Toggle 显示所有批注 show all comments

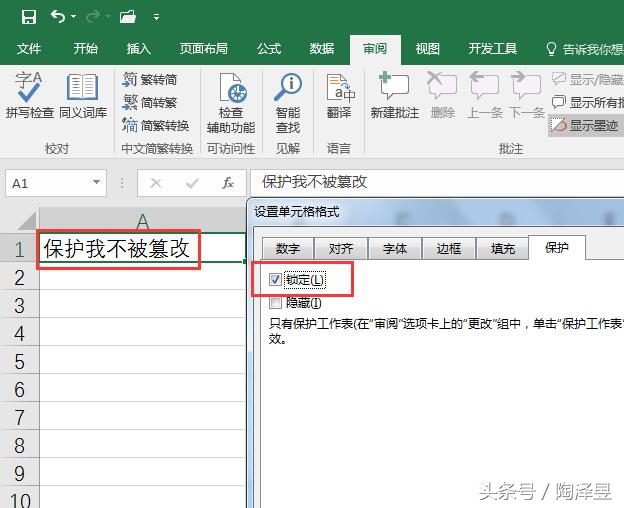(587, 103)
